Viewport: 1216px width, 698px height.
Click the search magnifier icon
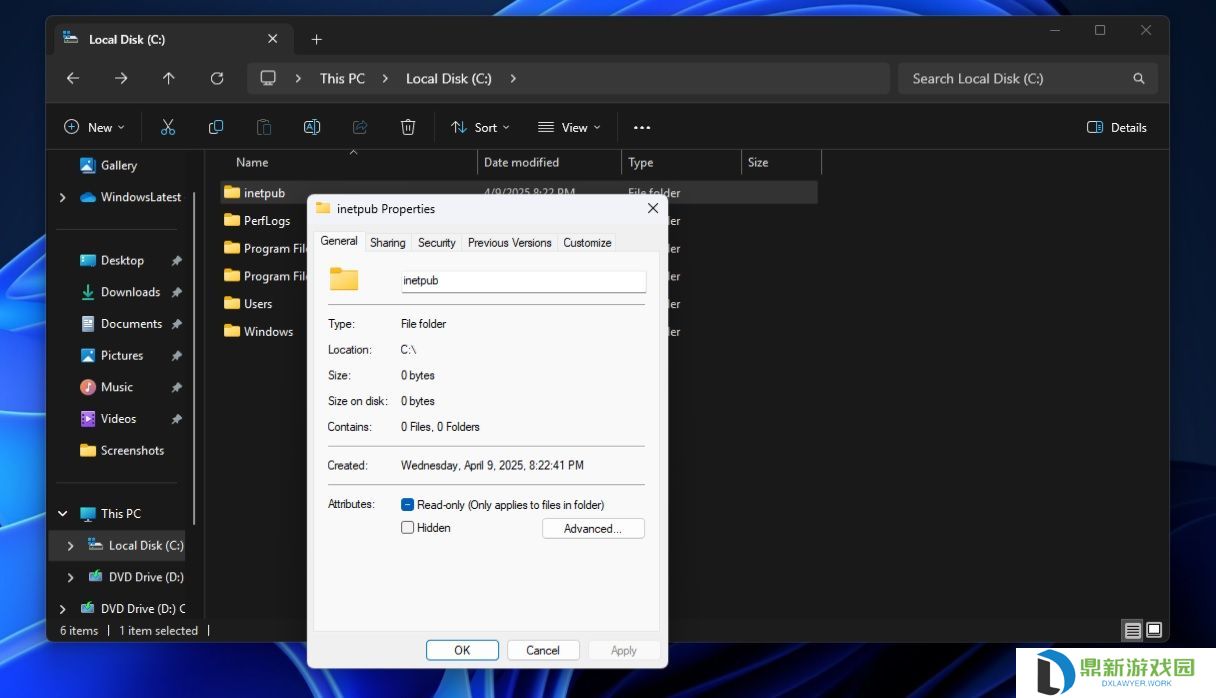[1138, 78]
